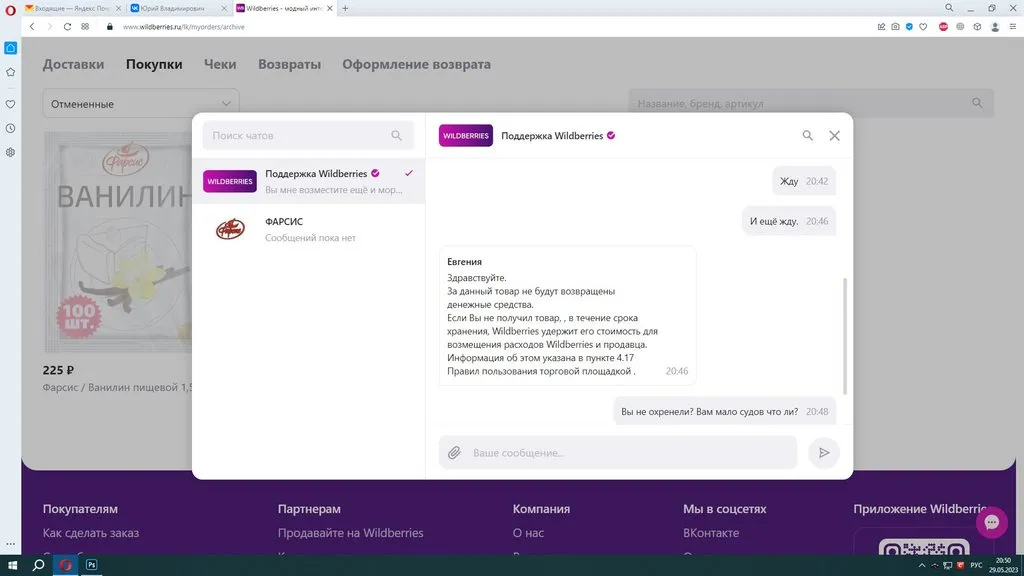Open the Оформление возврата tab
Viewport: 1024px width, 576px height.
coord(417,64)
